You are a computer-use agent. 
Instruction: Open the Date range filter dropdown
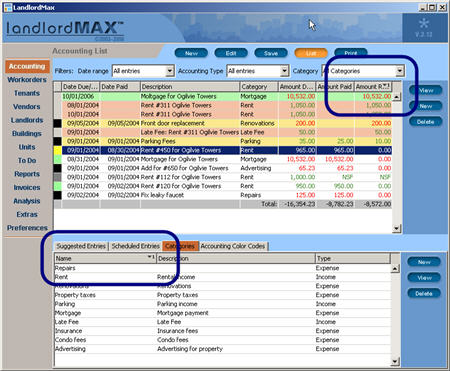(170, 71)
